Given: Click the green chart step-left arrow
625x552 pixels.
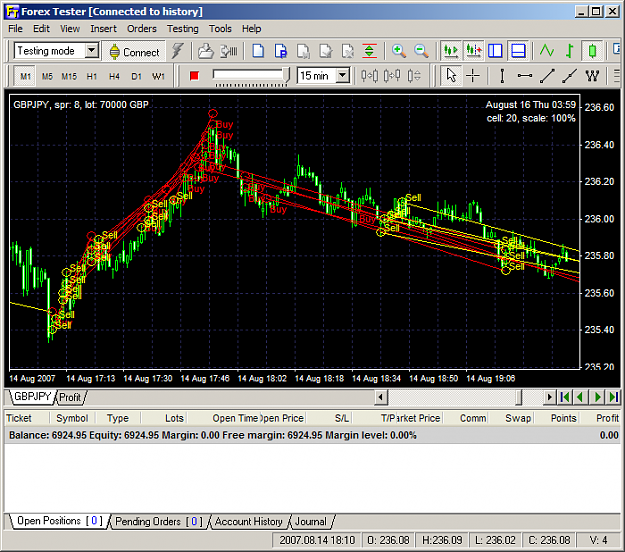Looking at the screenshot, I should (581, 397).
